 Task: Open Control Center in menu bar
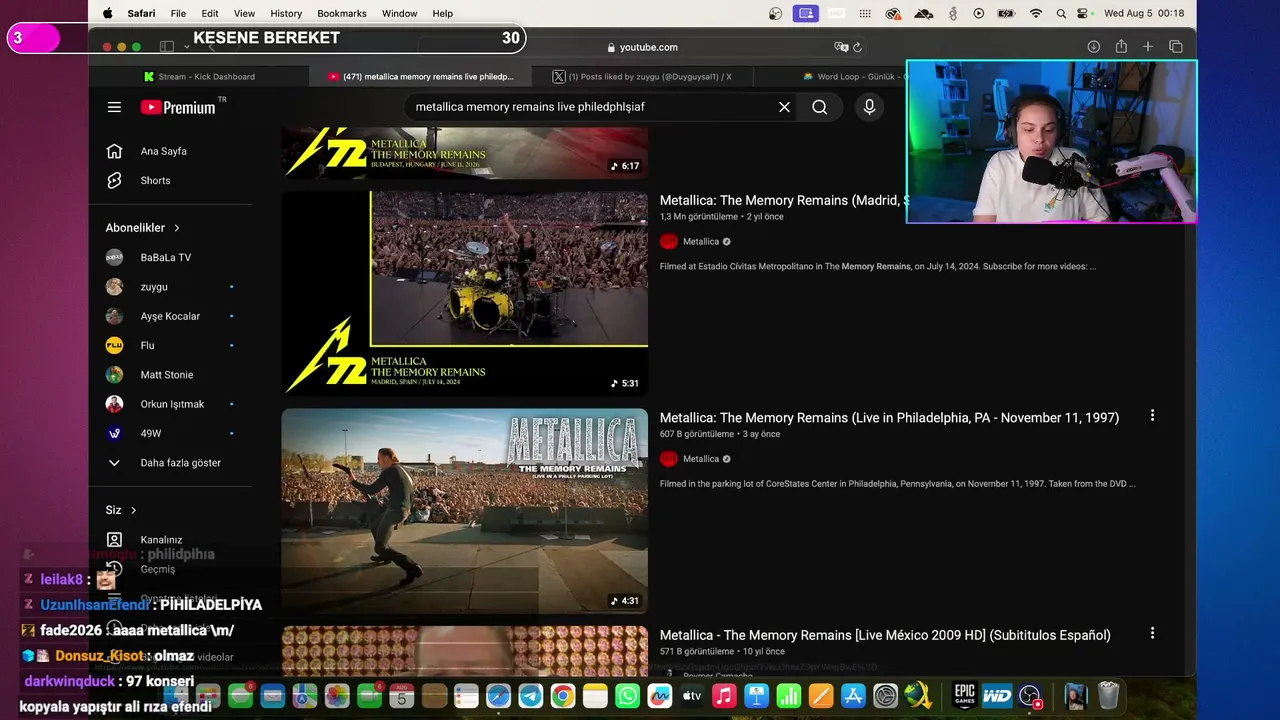1083,13
